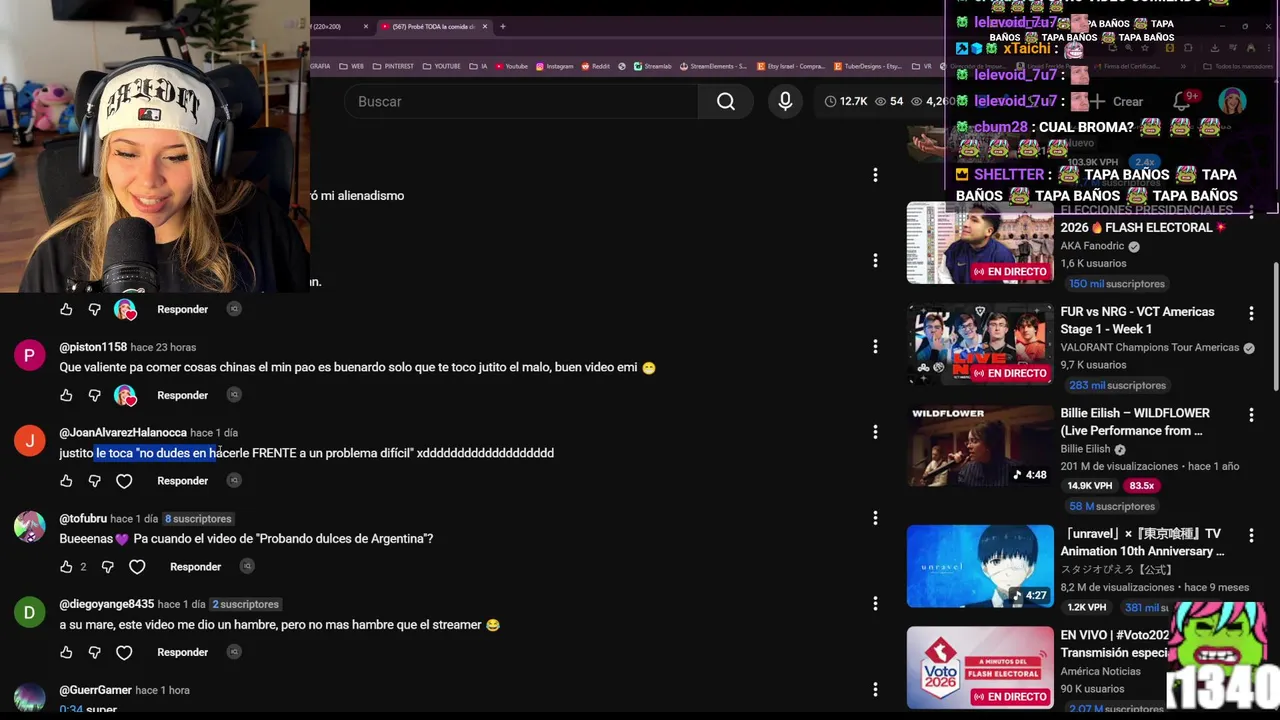Open options for unravel anniversary video
This screenshot has width=1280, height=720.
[x=1251, y=535]
